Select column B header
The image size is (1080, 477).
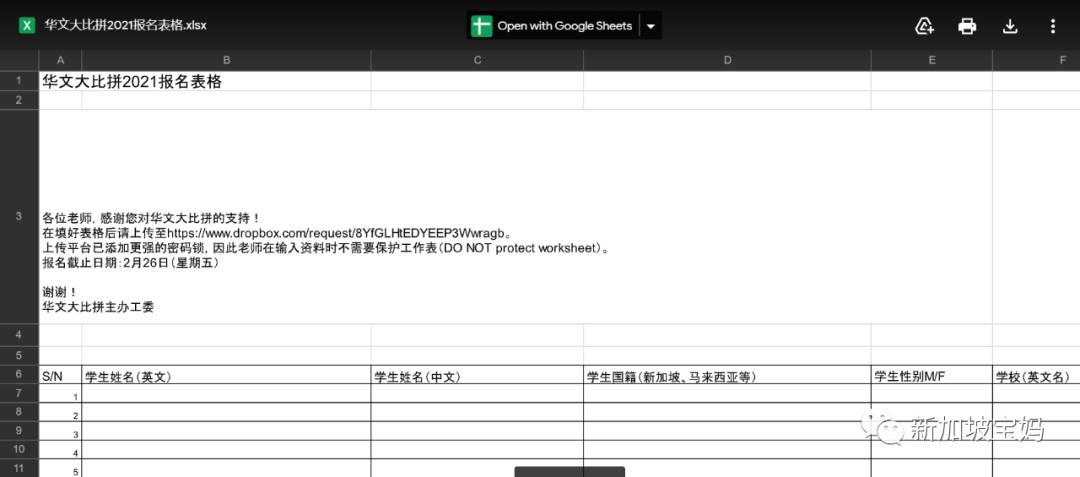[226, 61]
